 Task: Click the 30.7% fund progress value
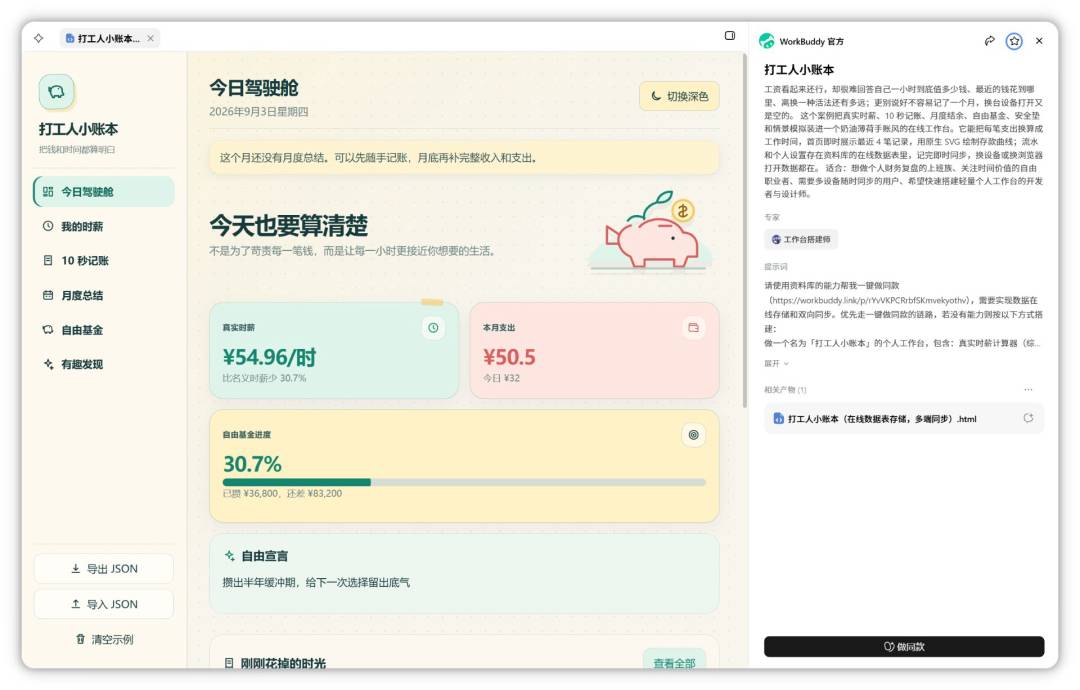(x=252, y=463)
